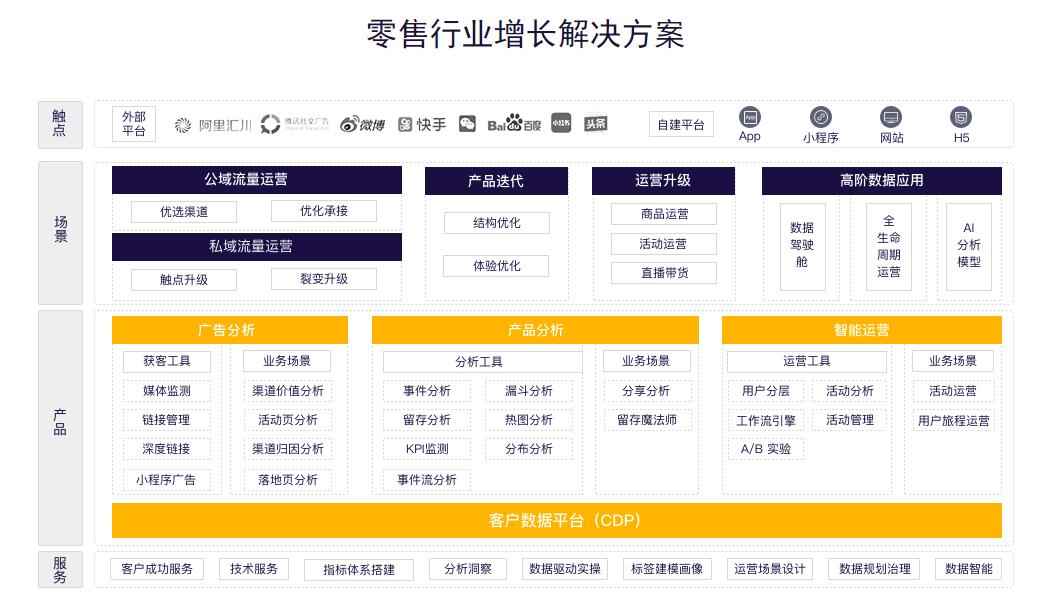
Task: Select the 产品分析 orange header
Action: pos(535,330)
